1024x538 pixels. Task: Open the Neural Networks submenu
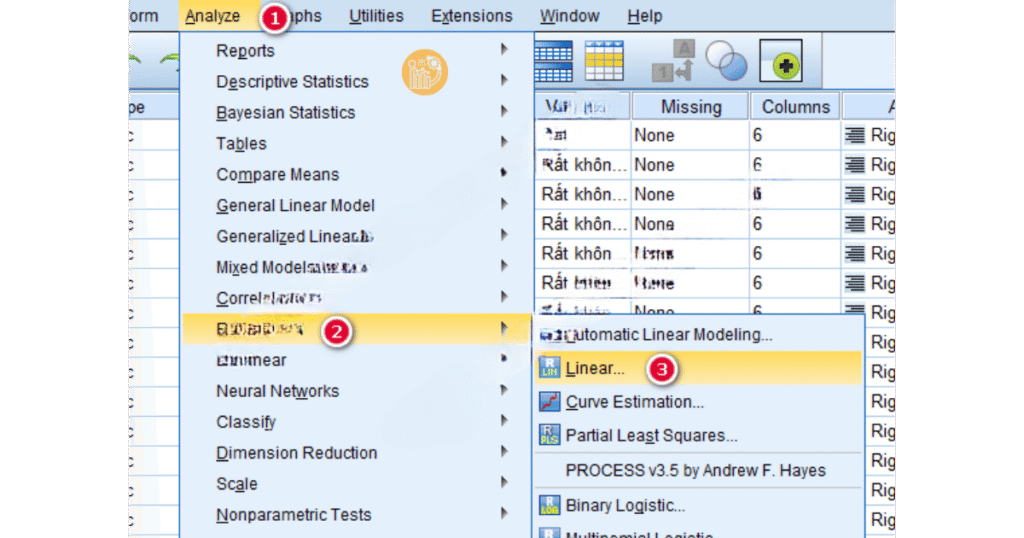point(277,391)
